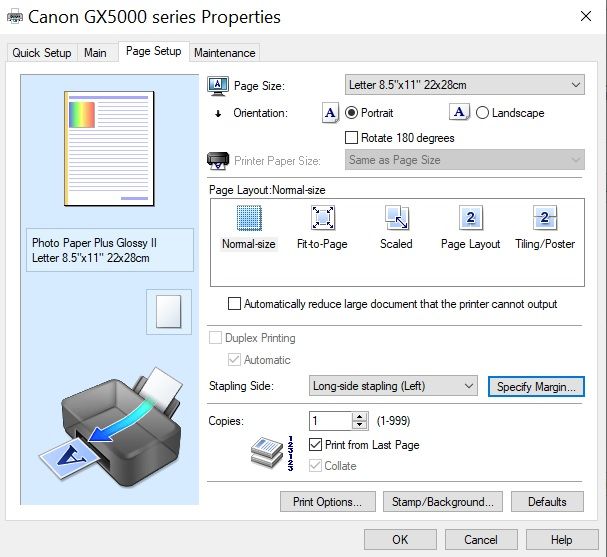This screenshot has height=557, width=607.
Task: Select the Landscape radio button
Action: point(483,113)
